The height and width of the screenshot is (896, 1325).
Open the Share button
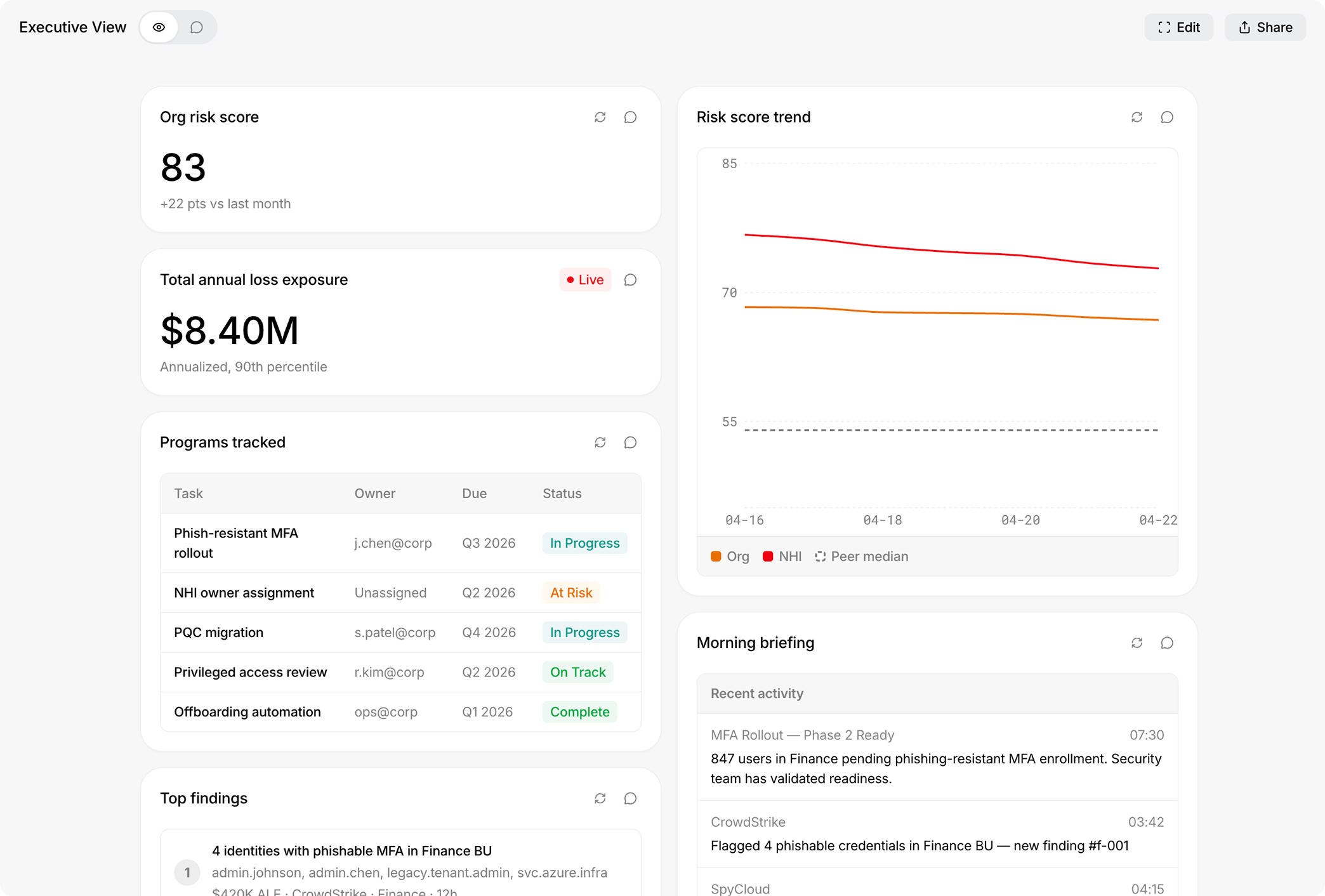point(1265,27)
